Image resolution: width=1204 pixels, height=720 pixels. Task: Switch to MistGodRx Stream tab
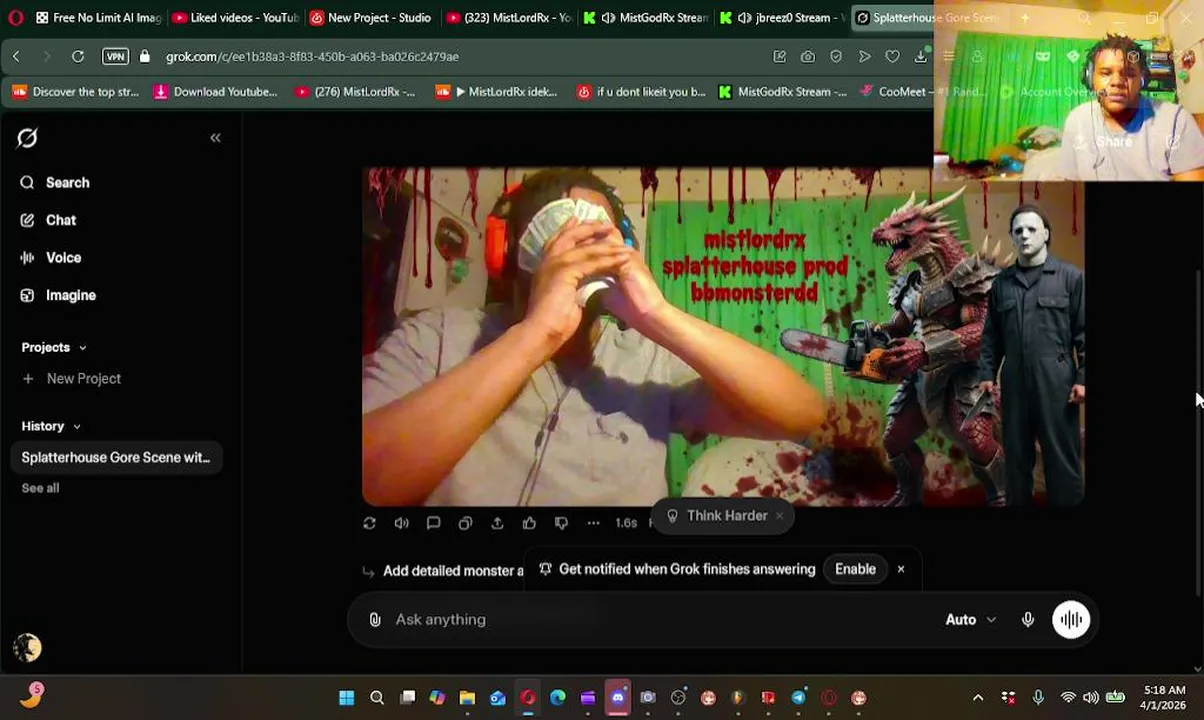click(x=645, y=18)
